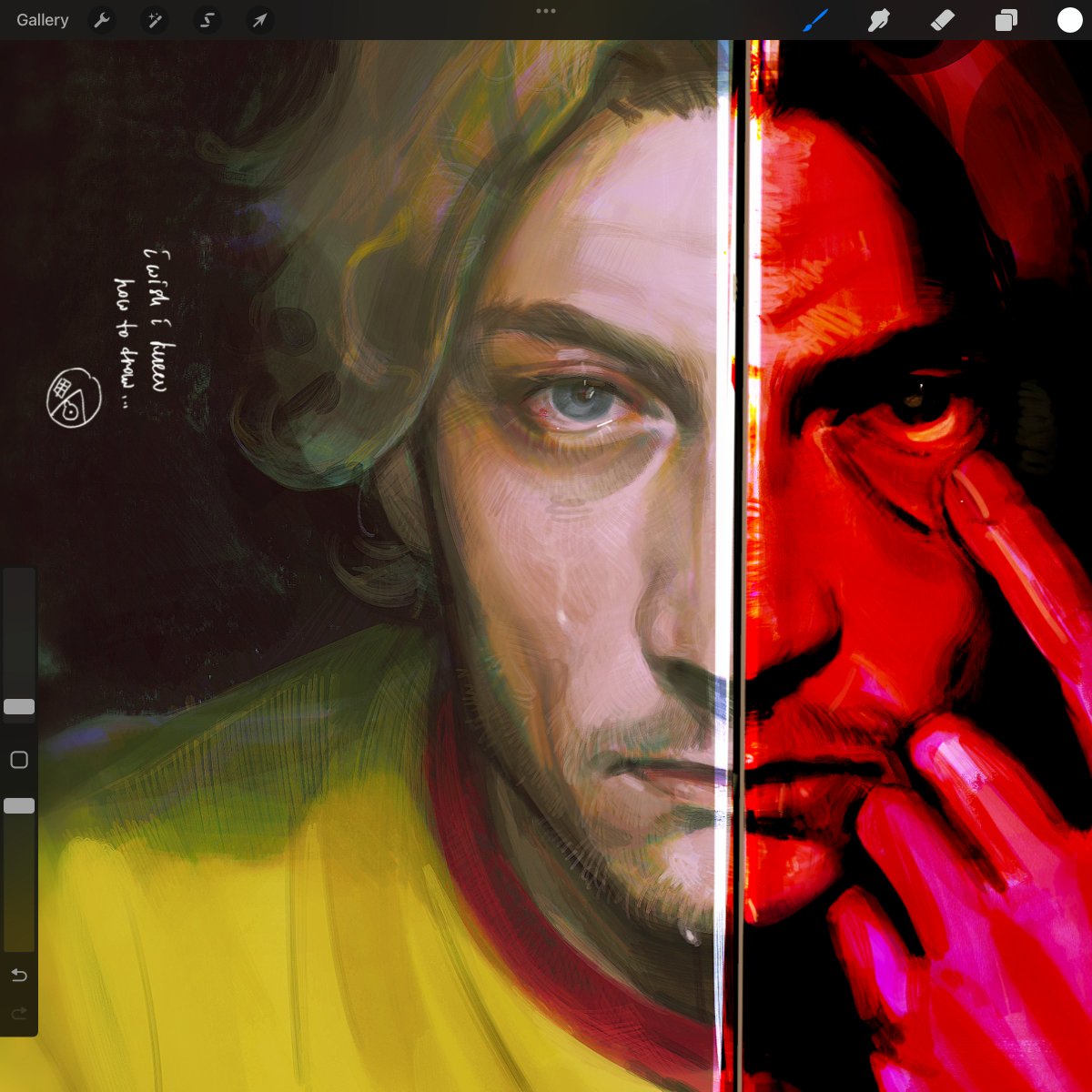Select the Eraser tool
Image resolution: width=1092 pixels, height=1092 pixels.
point(942,20)
